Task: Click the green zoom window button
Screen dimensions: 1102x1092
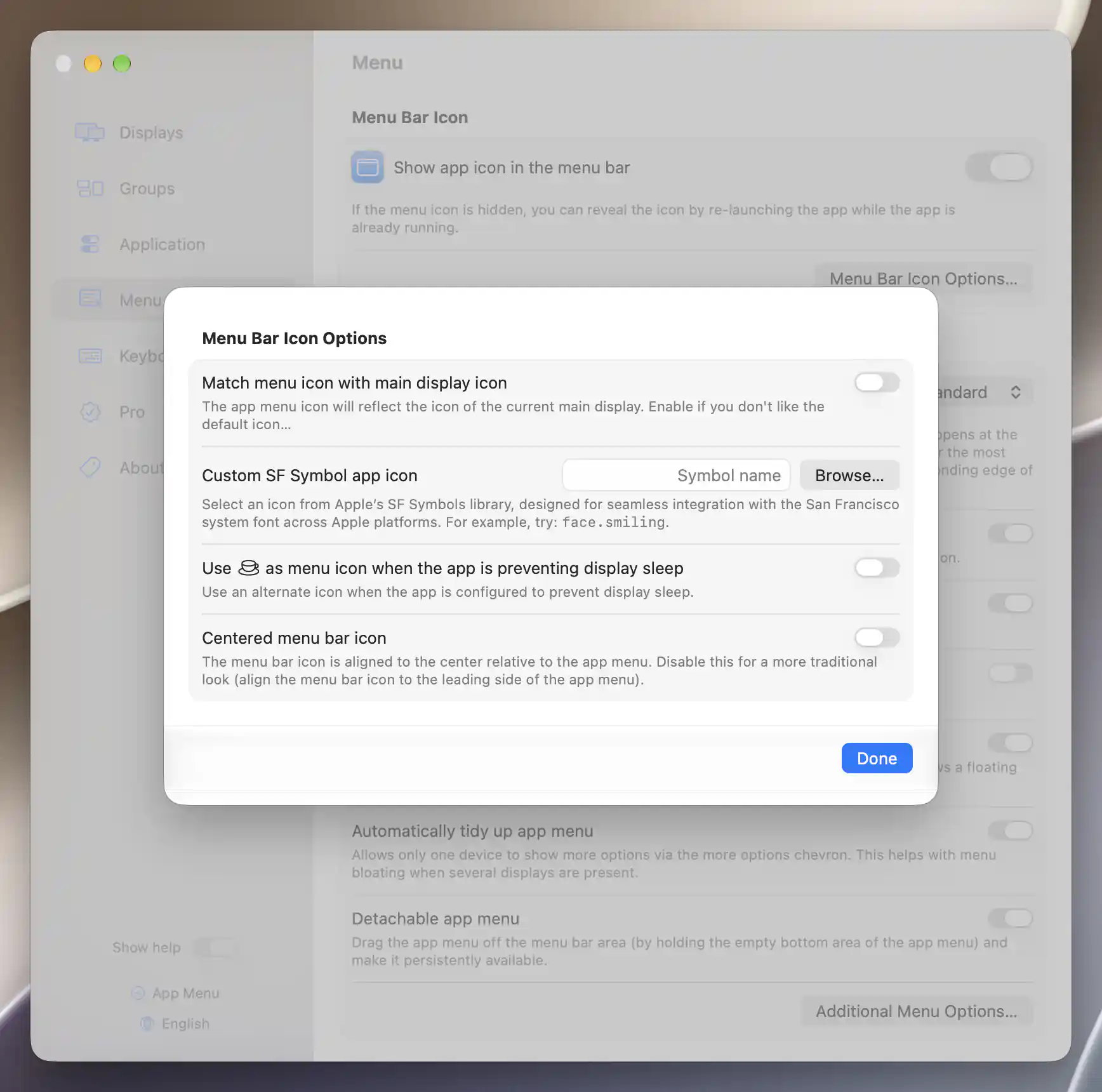Action: pos(122,63)
